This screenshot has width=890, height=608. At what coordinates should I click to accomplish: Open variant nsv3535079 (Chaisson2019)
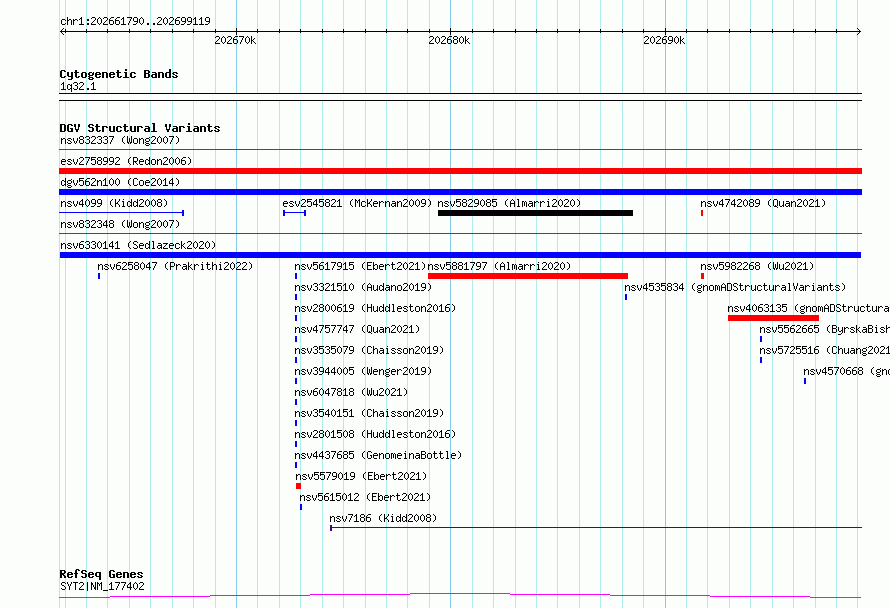click(369, 350)
